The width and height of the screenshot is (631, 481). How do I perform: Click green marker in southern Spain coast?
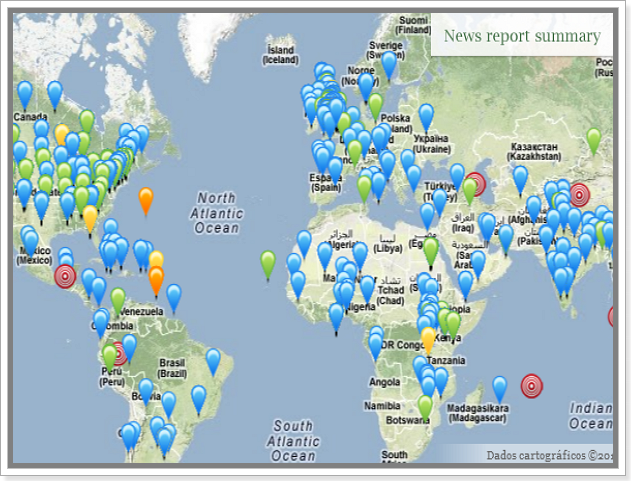(364, 188)
